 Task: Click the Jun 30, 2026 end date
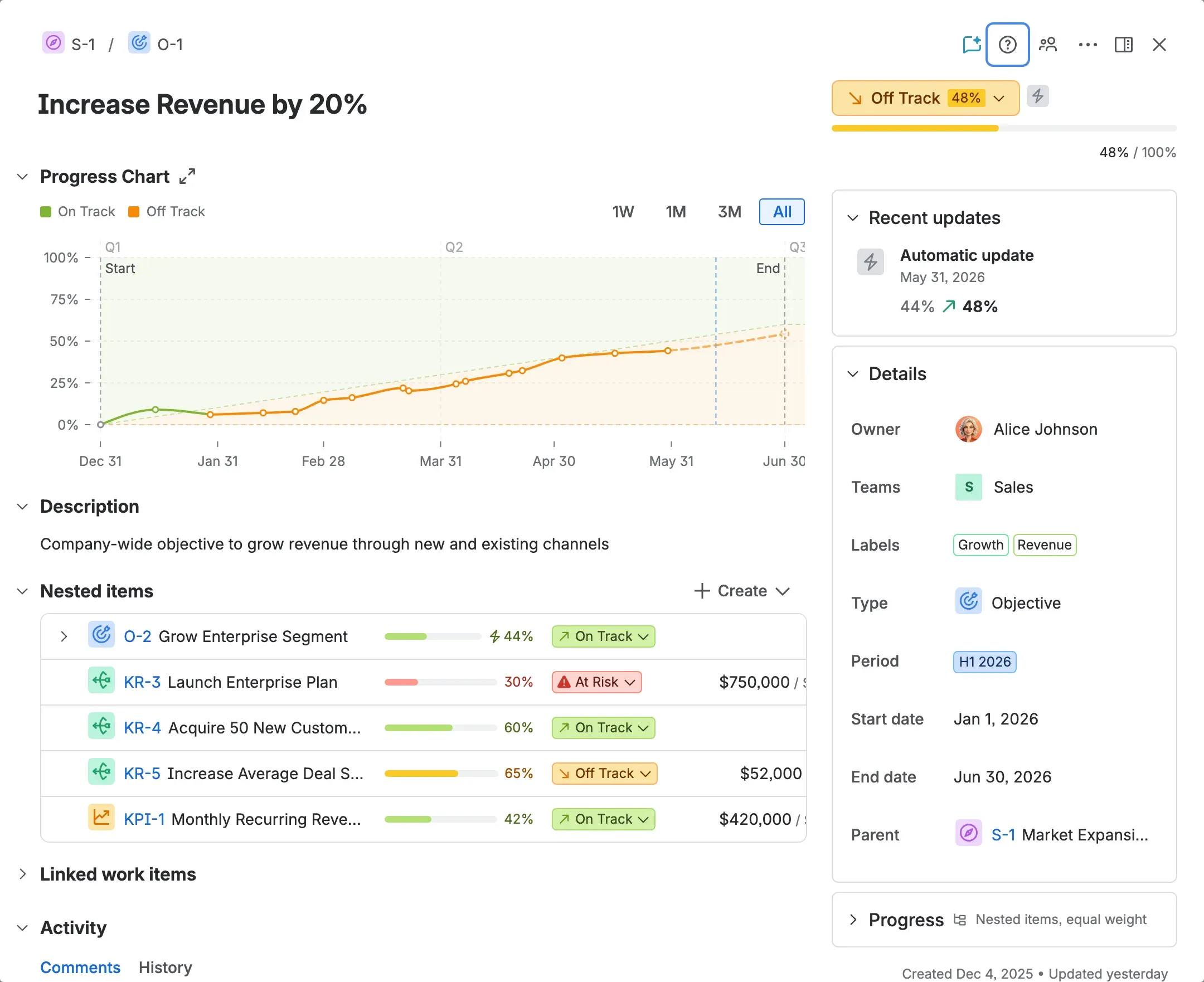[1002, 777]
